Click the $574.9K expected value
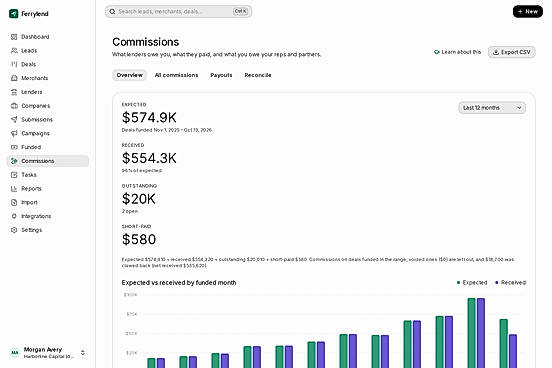The image size is (552, 368). click(149, 118)
